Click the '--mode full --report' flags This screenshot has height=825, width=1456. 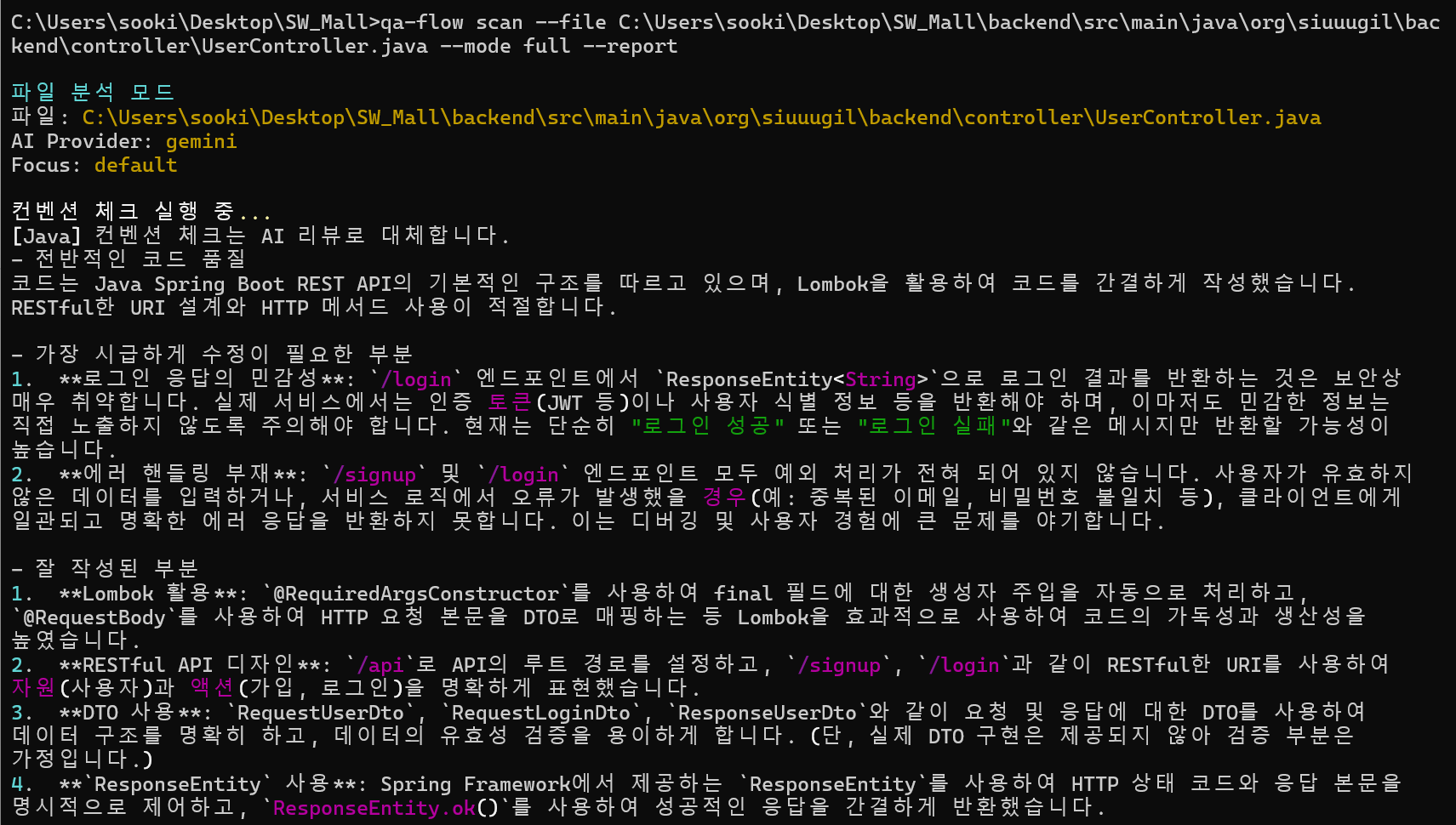[558, 46]
